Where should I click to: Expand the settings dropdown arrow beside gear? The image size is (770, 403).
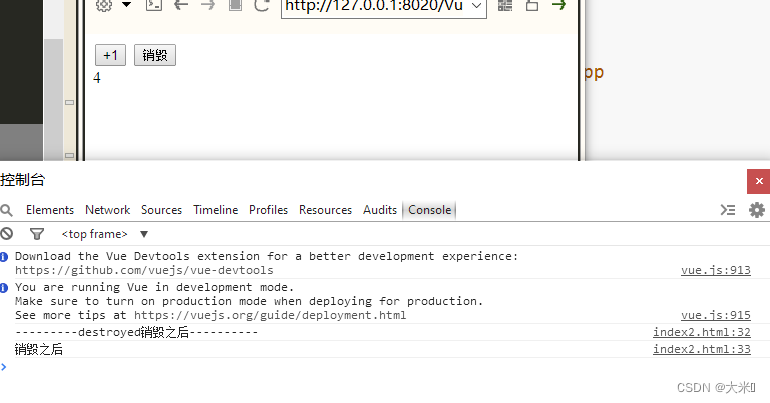click(127, 5)
